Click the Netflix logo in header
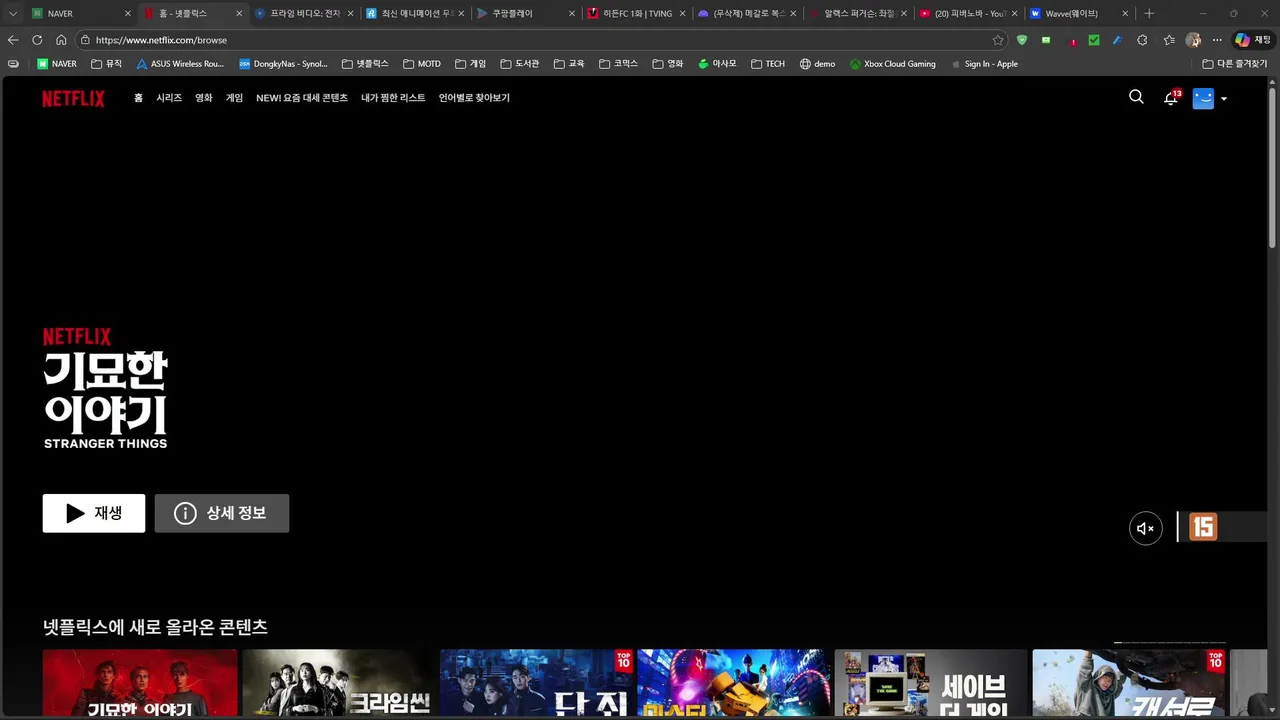The image size is (1280, 720). click(x=73, y=98)
